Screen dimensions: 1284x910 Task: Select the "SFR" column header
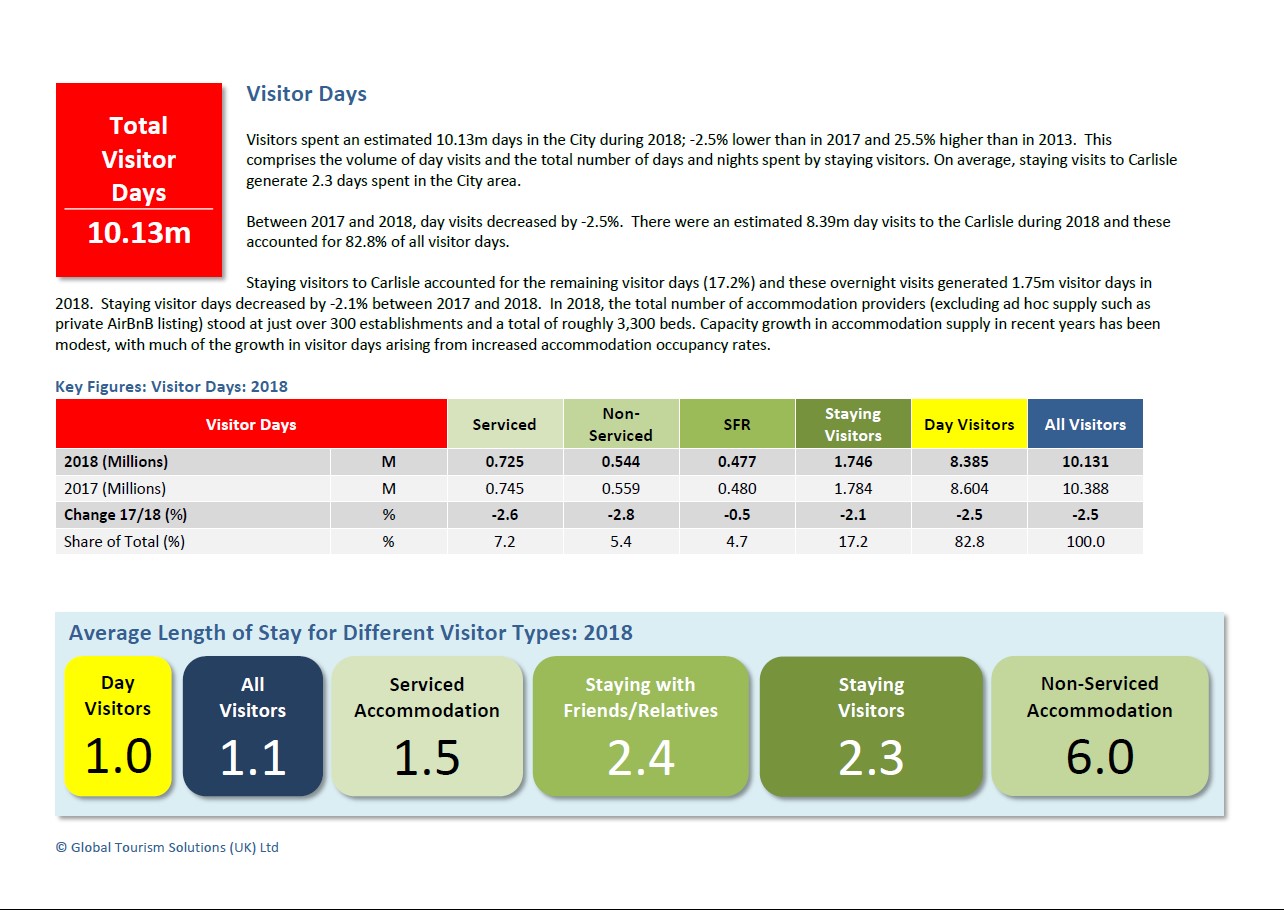[737, 424]
